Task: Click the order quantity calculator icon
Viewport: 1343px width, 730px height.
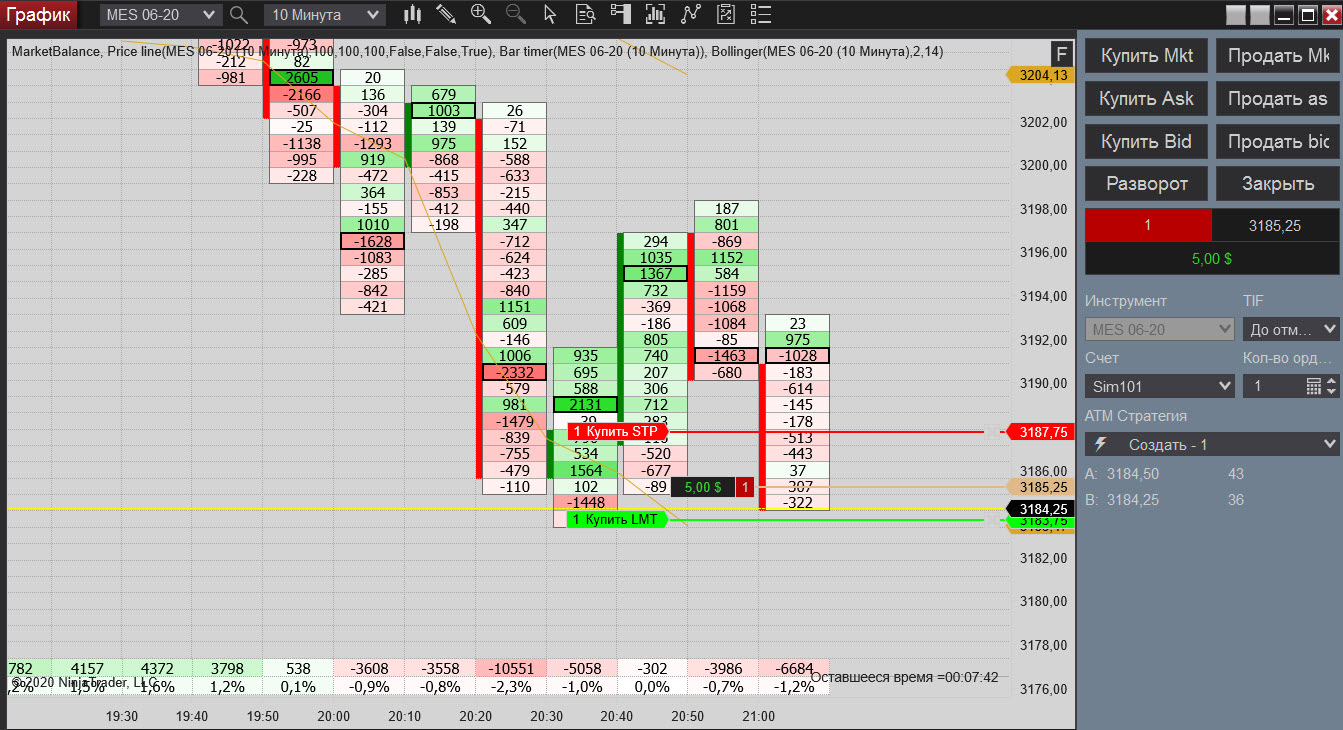Action: 1315,386
